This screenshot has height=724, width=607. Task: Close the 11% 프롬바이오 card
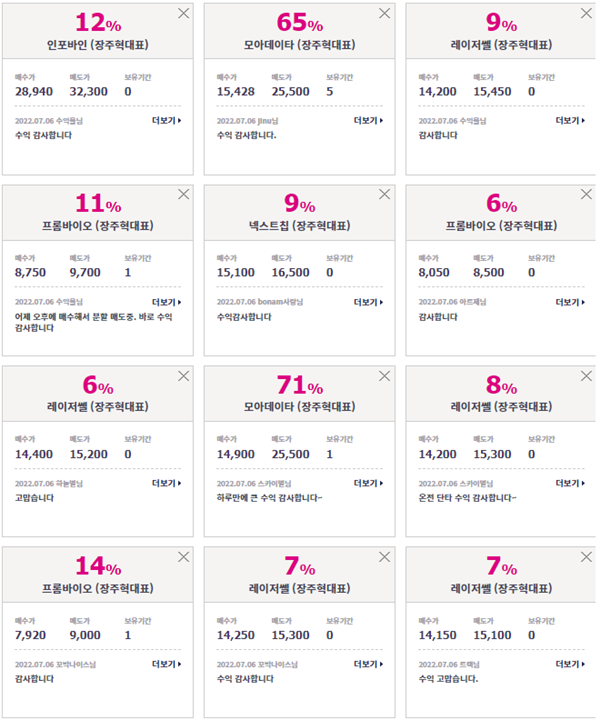(x=184, y=194)
